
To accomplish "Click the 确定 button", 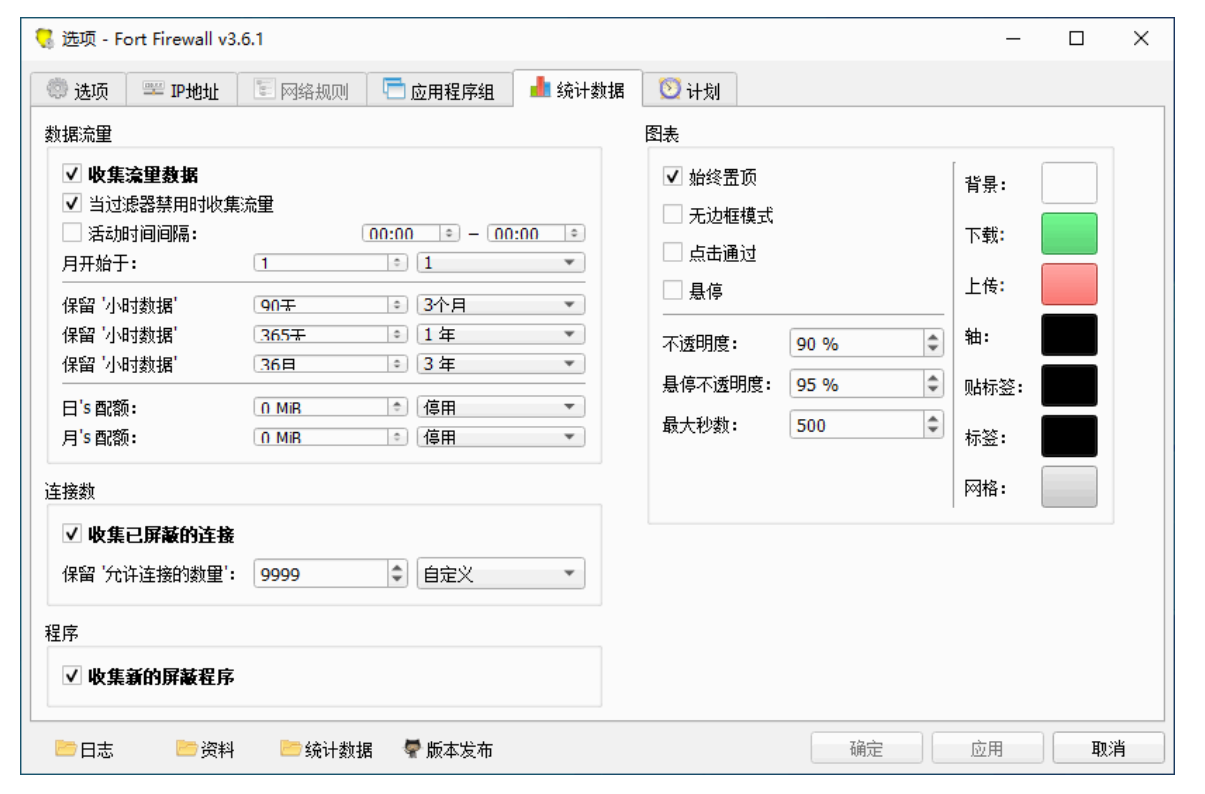I will coord(866,748).
